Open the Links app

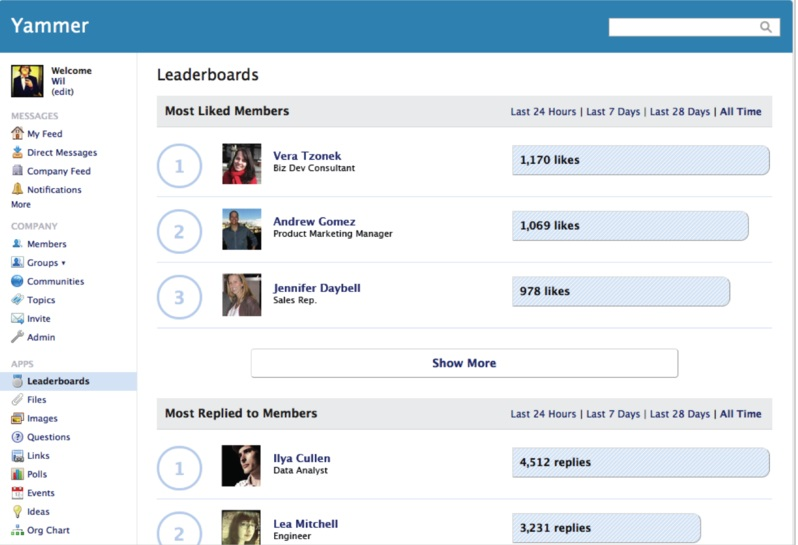pos(38,455)
